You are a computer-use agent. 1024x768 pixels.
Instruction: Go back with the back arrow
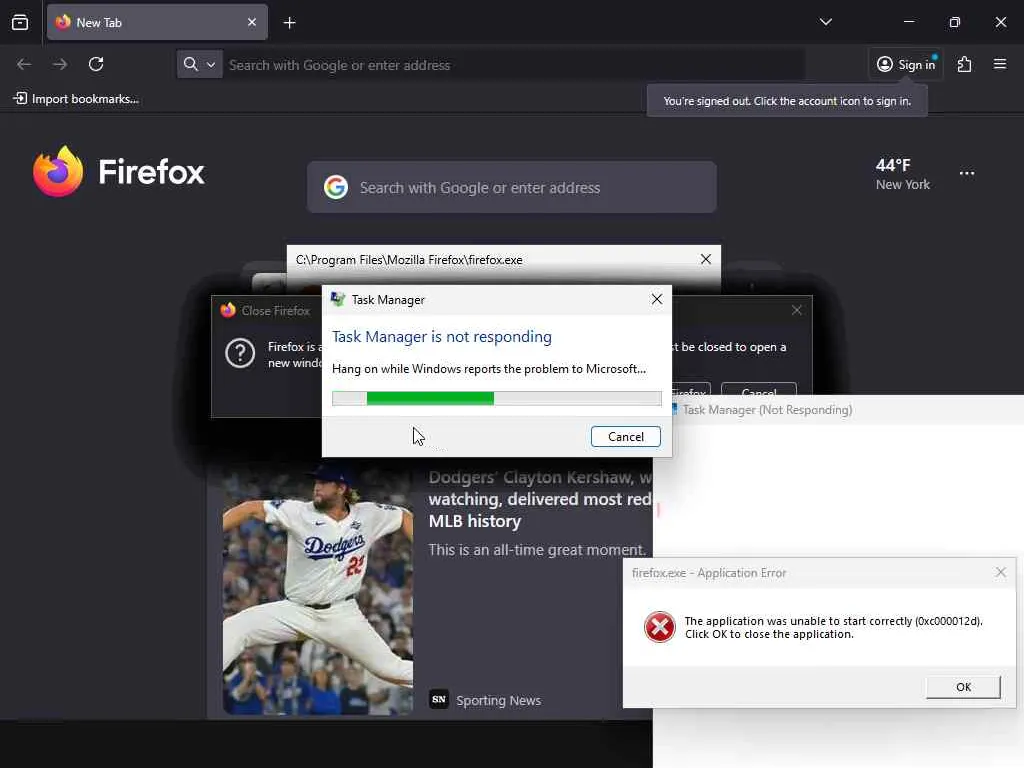click(x=24, y=64)
